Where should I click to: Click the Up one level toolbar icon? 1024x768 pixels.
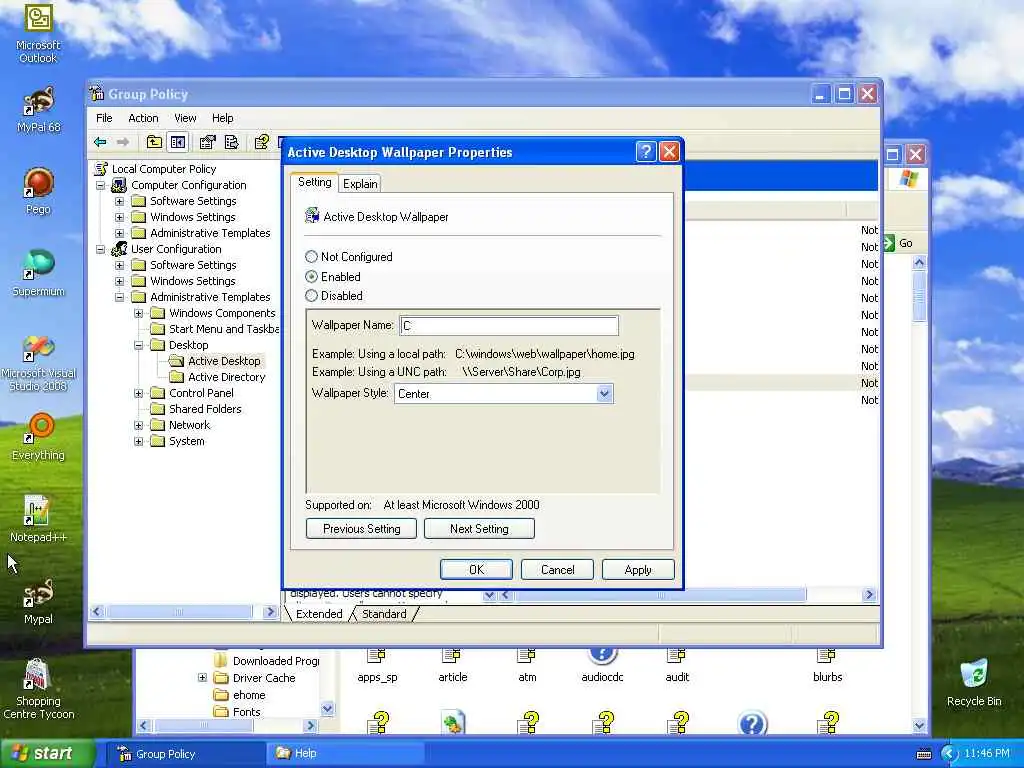point(154,142)
